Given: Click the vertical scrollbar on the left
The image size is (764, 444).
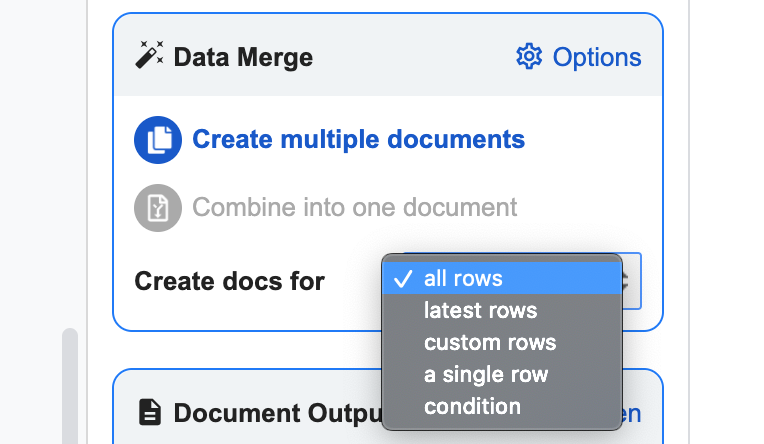Looking at the screenshot, I should (69, 385).
